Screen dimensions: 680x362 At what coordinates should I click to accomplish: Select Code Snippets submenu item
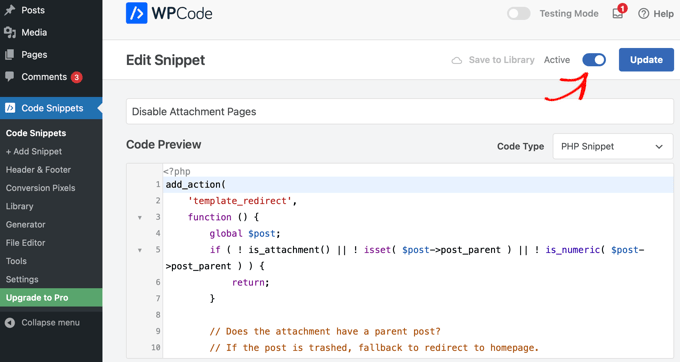pyautogui.click(x=36, y=133)
